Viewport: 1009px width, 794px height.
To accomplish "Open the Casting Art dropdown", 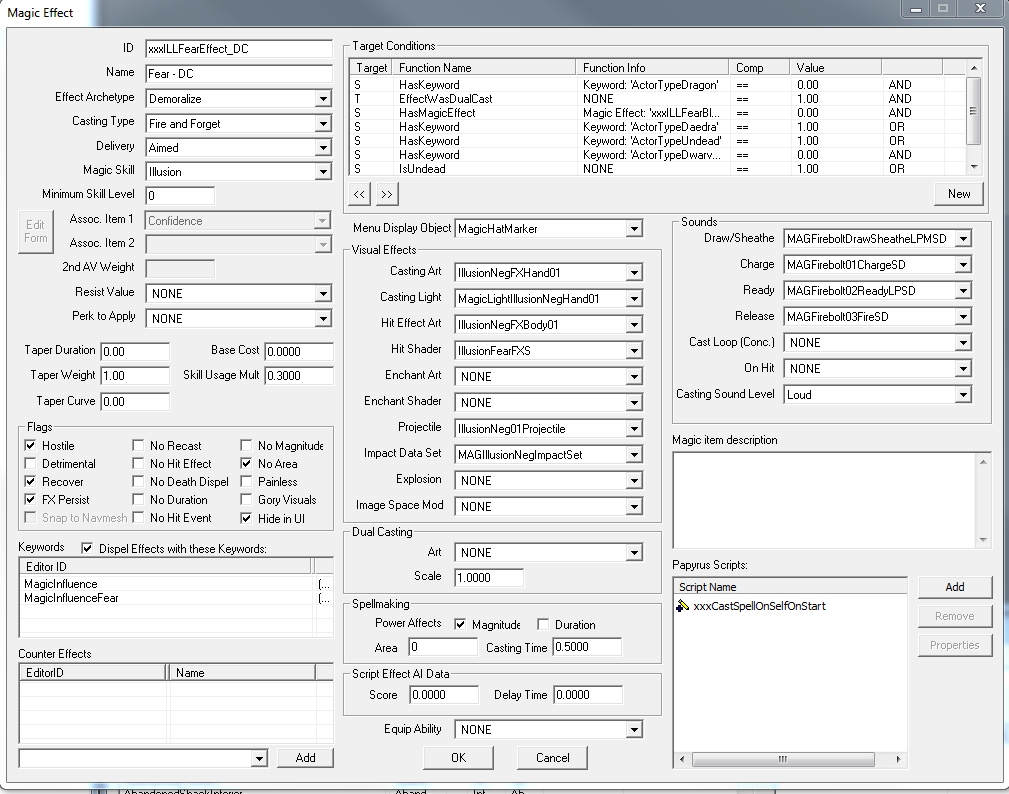I will 634,273.
